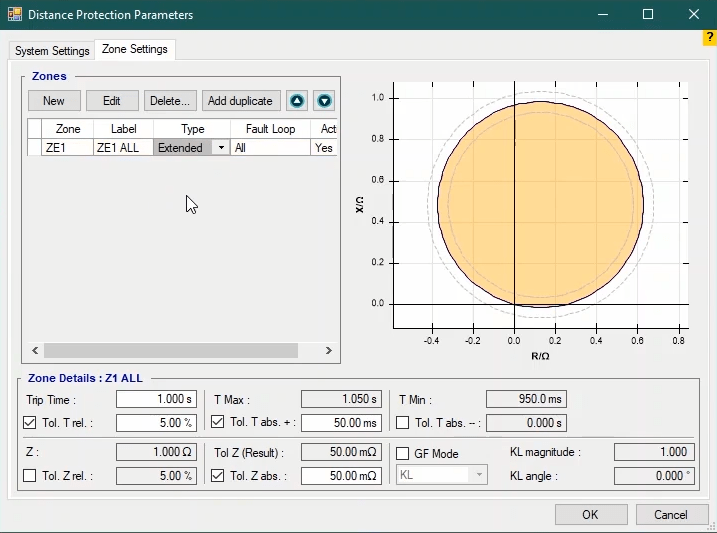
Task: Maximize the Distance Protection Parameters window
Action: (x=647, y=15)
